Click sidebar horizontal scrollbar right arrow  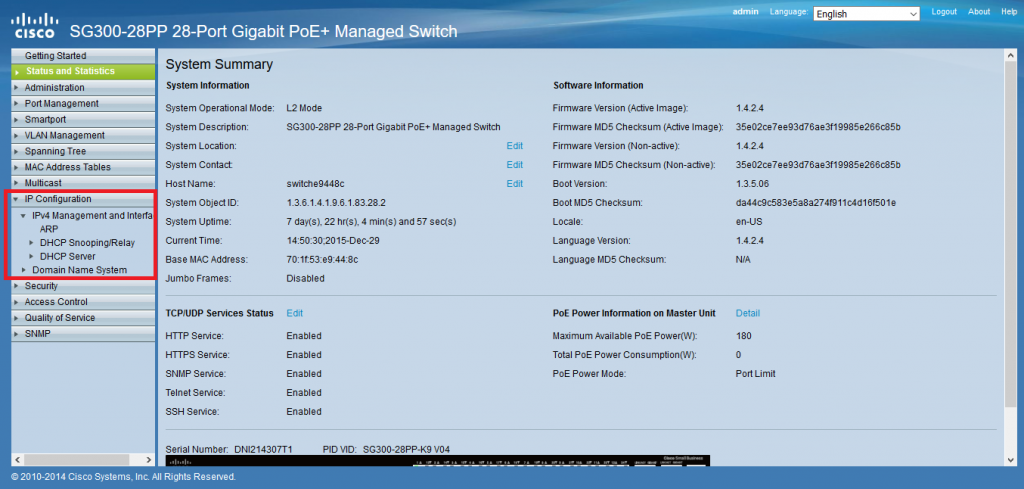(148, 459)
